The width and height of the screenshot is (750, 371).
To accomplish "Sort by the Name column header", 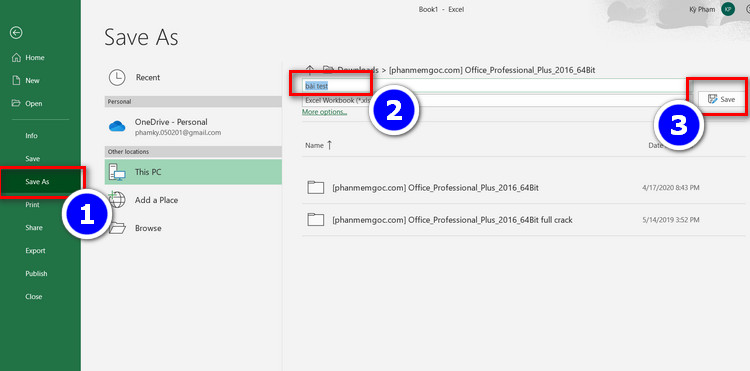I will click(314, 145).
